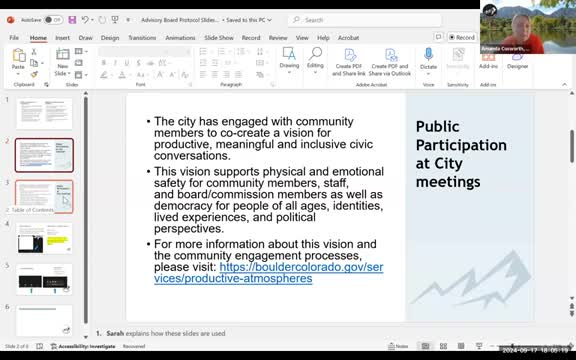This screenshot has width=576, height=360.
Task: Click the Format Painter brush icon
Action: pos(34,74)
